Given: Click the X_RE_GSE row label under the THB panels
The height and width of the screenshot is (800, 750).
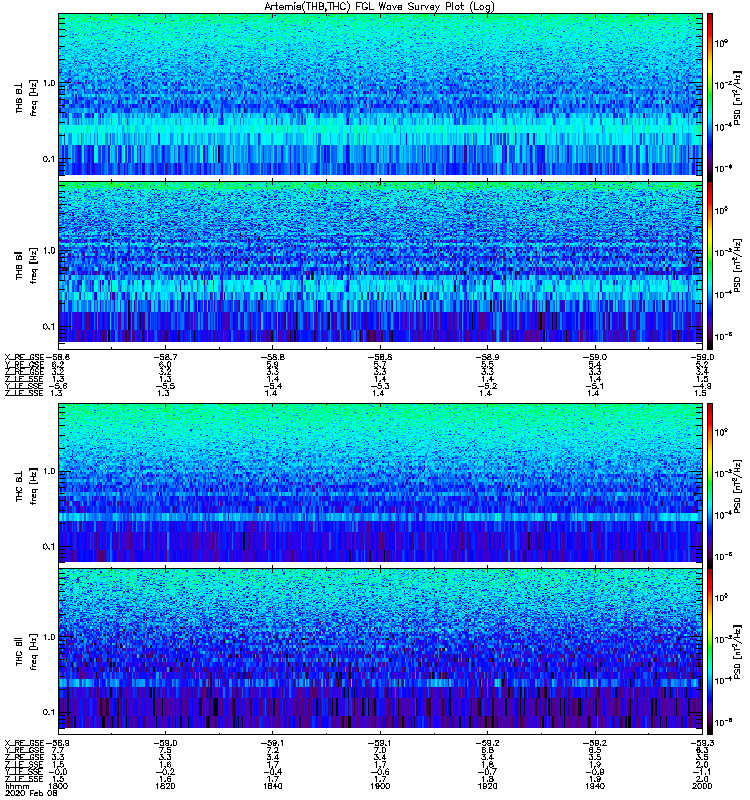Looking at the screenshot, I should click(24, 357).
